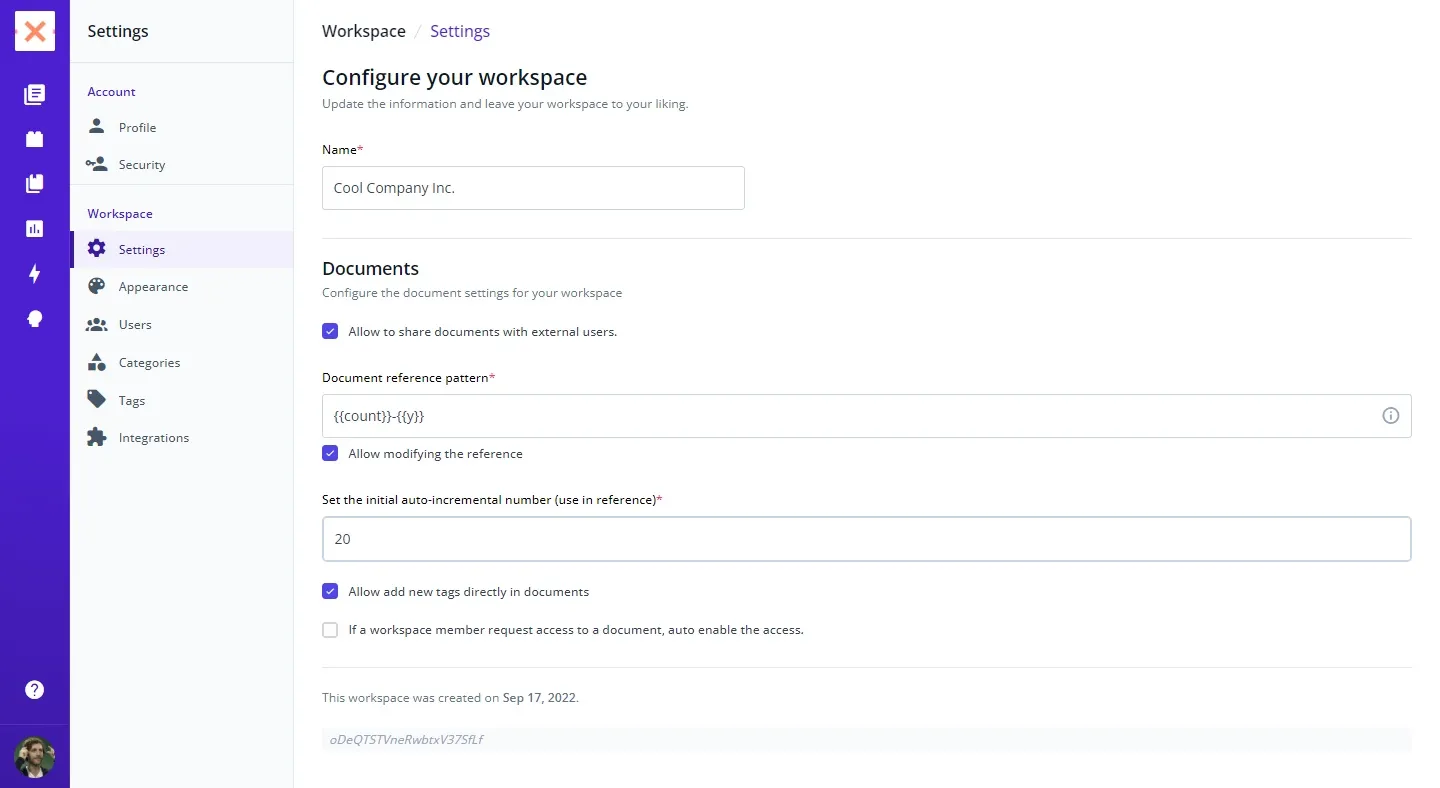This screenshot has height=788, width=1440.
Task: Click the Workspace breadcrumb link
Action: point(363,31)
